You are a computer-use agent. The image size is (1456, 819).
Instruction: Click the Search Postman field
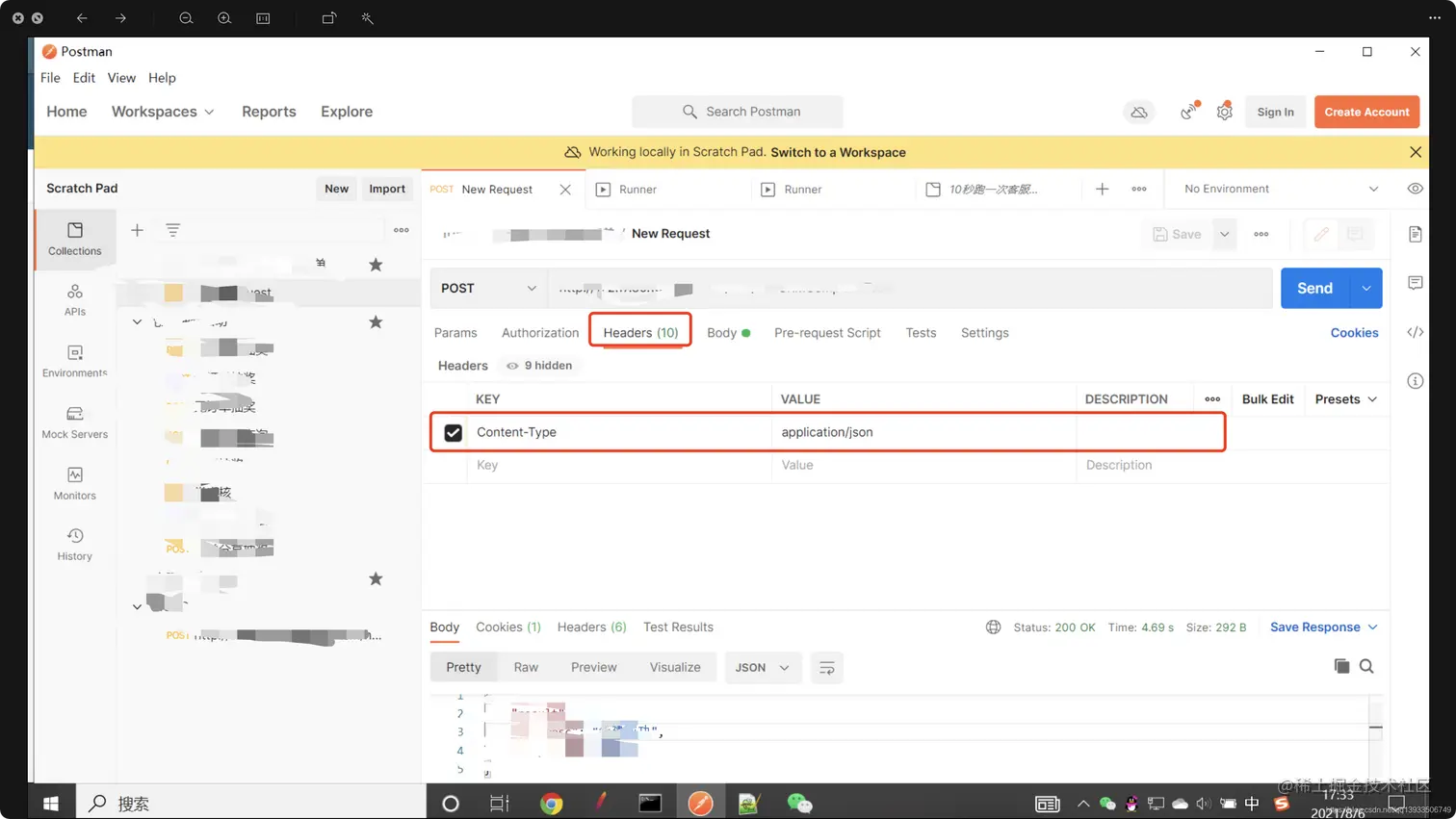coord(738,112)
